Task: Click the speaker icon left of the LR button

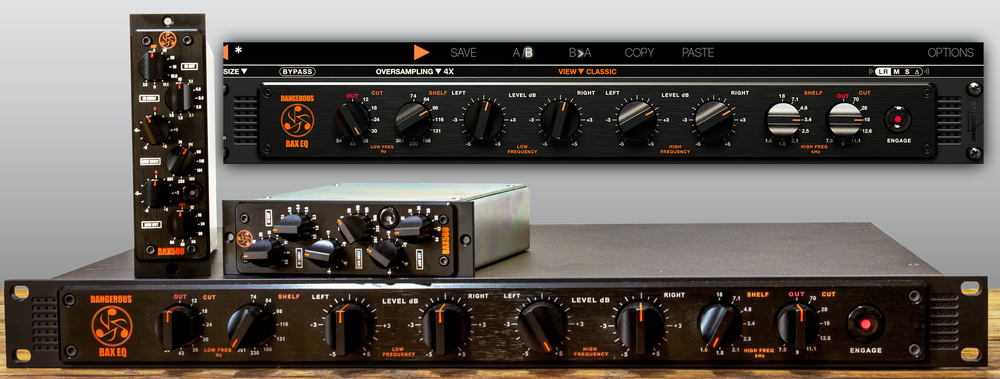Action: coord(871,71)
